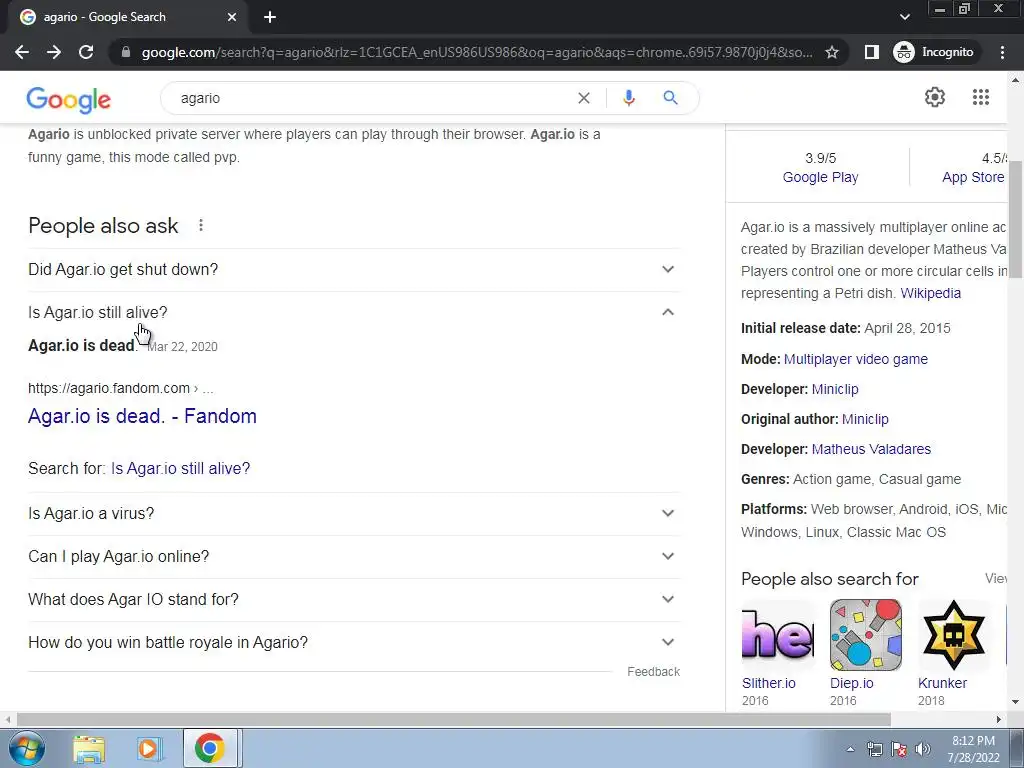Viewport: 1024px width, 768px height.
Task: View site info via the lock icon
Action: click(126, 52)
